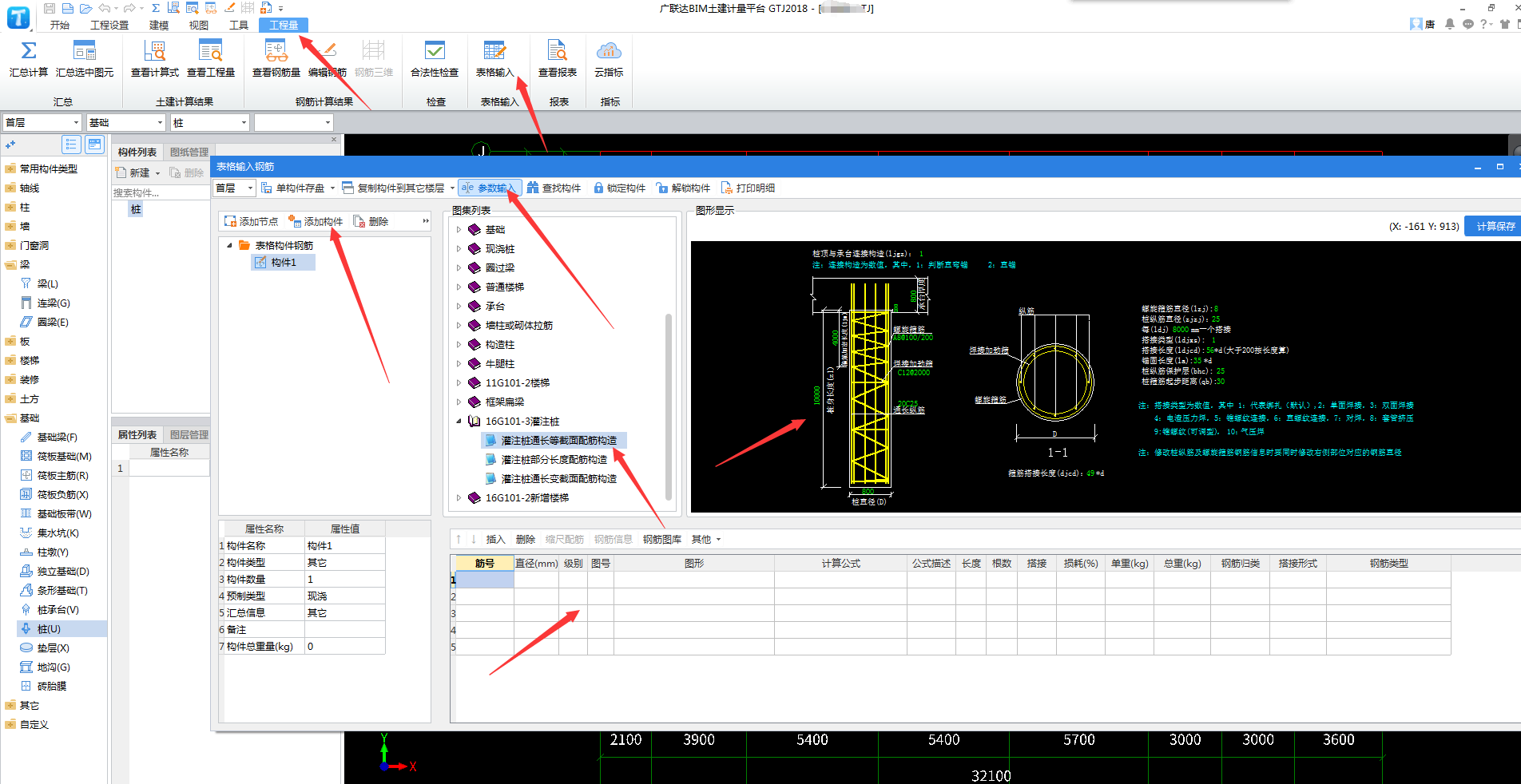1521x784 pixels.
Task: Click 解锁构件 toolbar item
Action: [x=683, y=188]
